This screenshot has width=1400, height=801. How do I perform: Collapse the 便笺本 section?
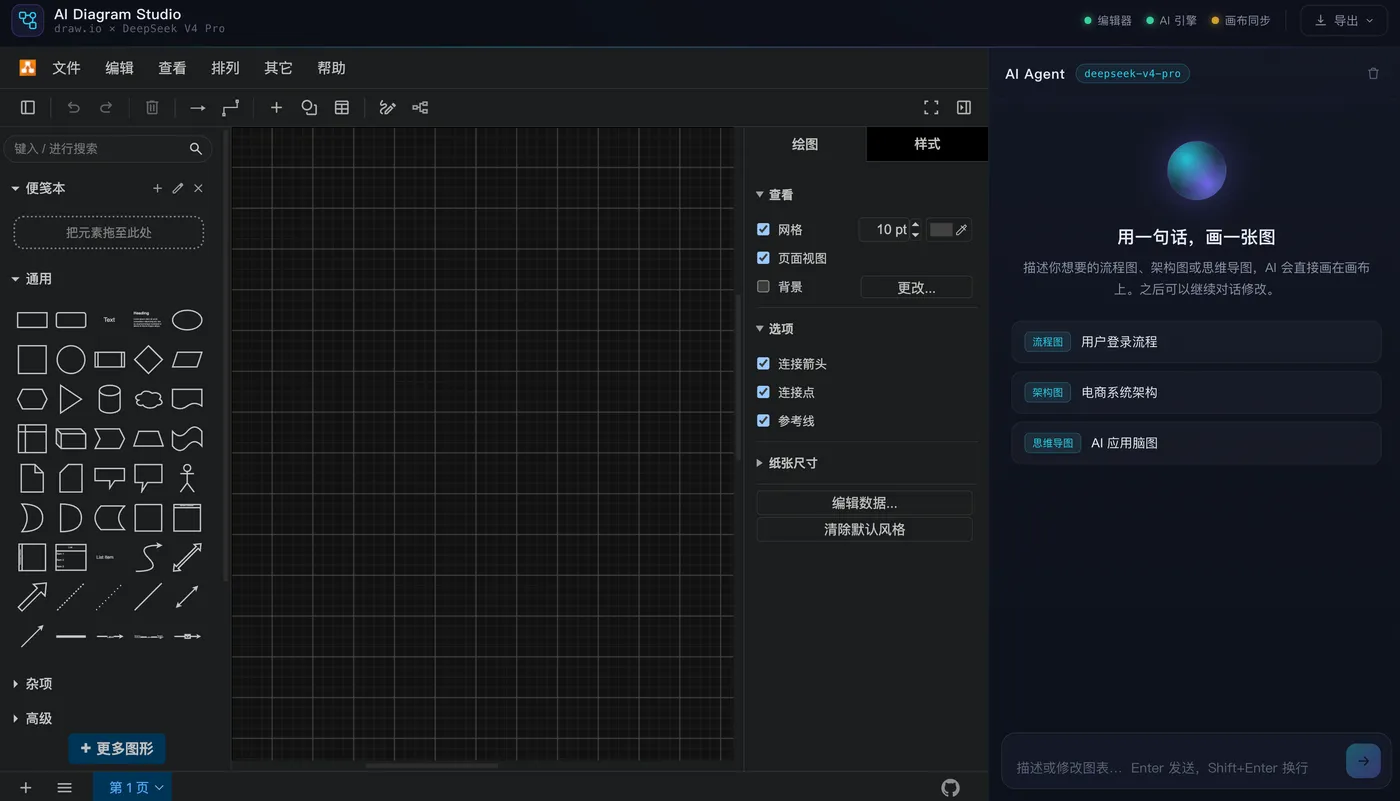[38, 188]
